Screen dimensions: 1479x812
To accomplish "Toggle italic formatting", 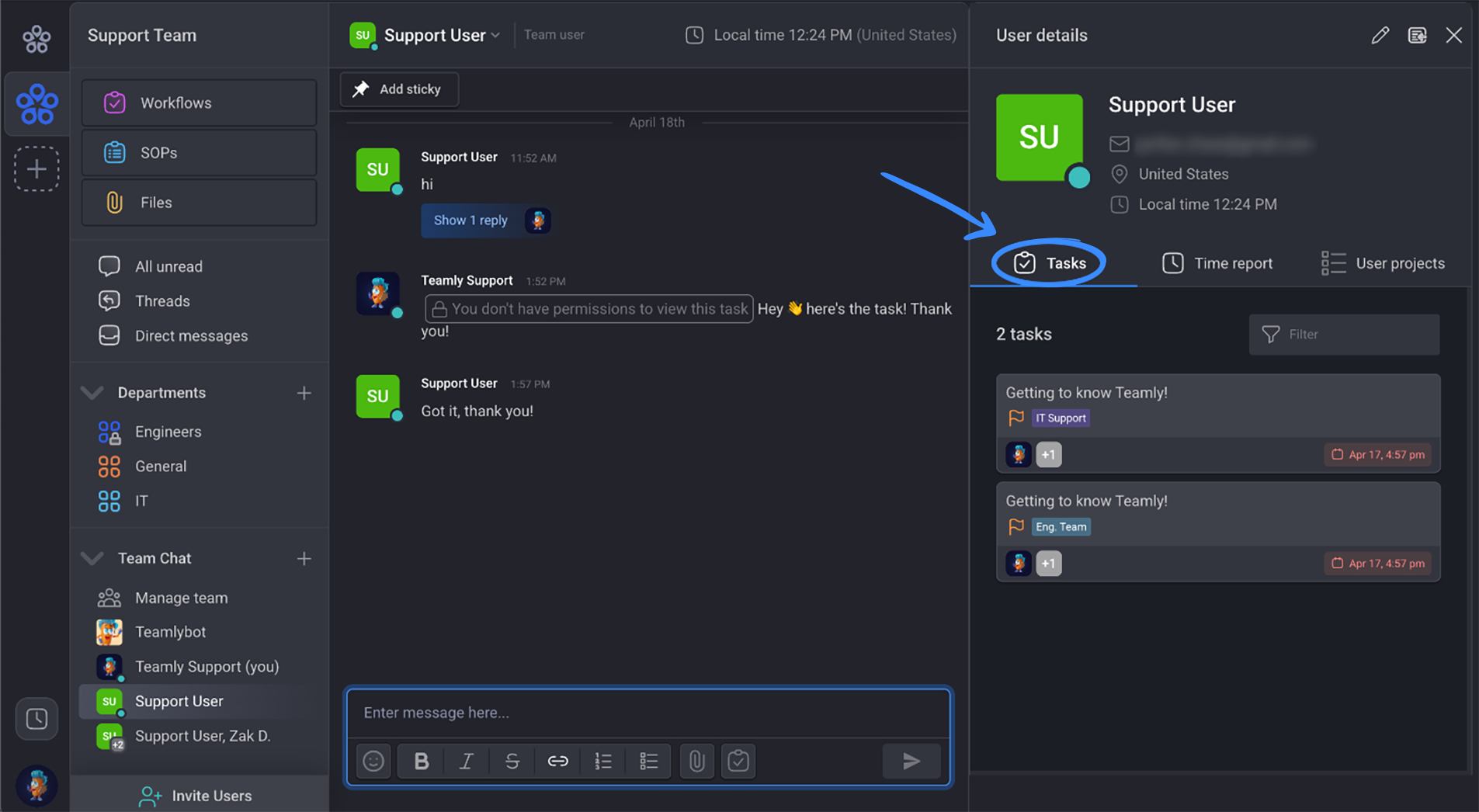I will click(466, 761).
